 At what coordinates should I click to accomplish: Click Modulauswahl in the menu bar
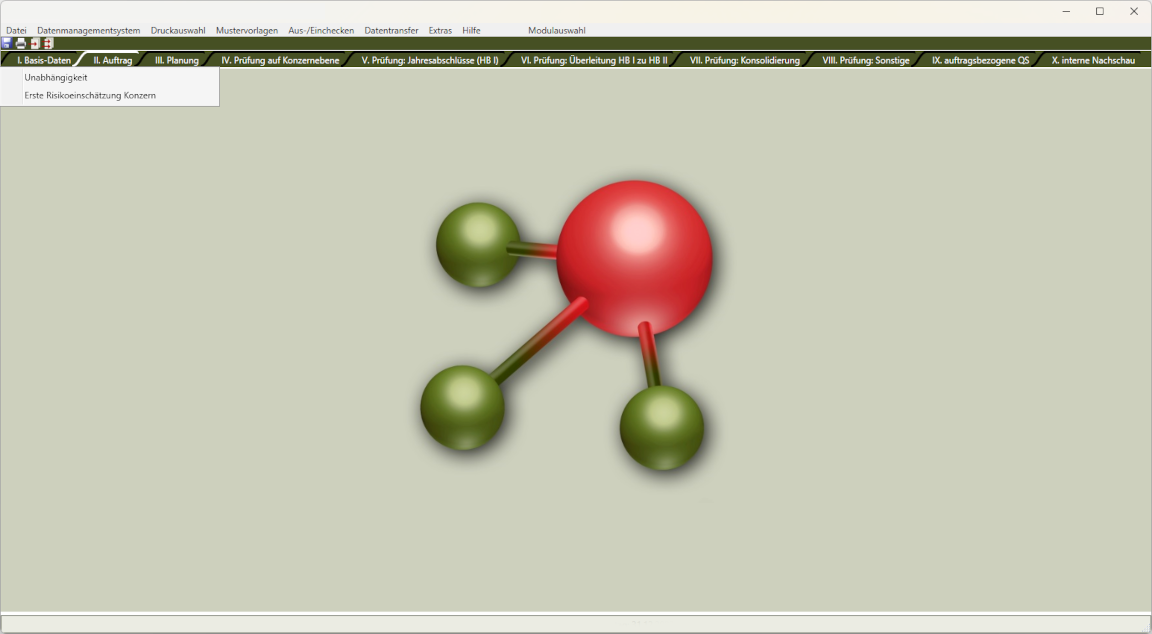[x=557, y=31]
